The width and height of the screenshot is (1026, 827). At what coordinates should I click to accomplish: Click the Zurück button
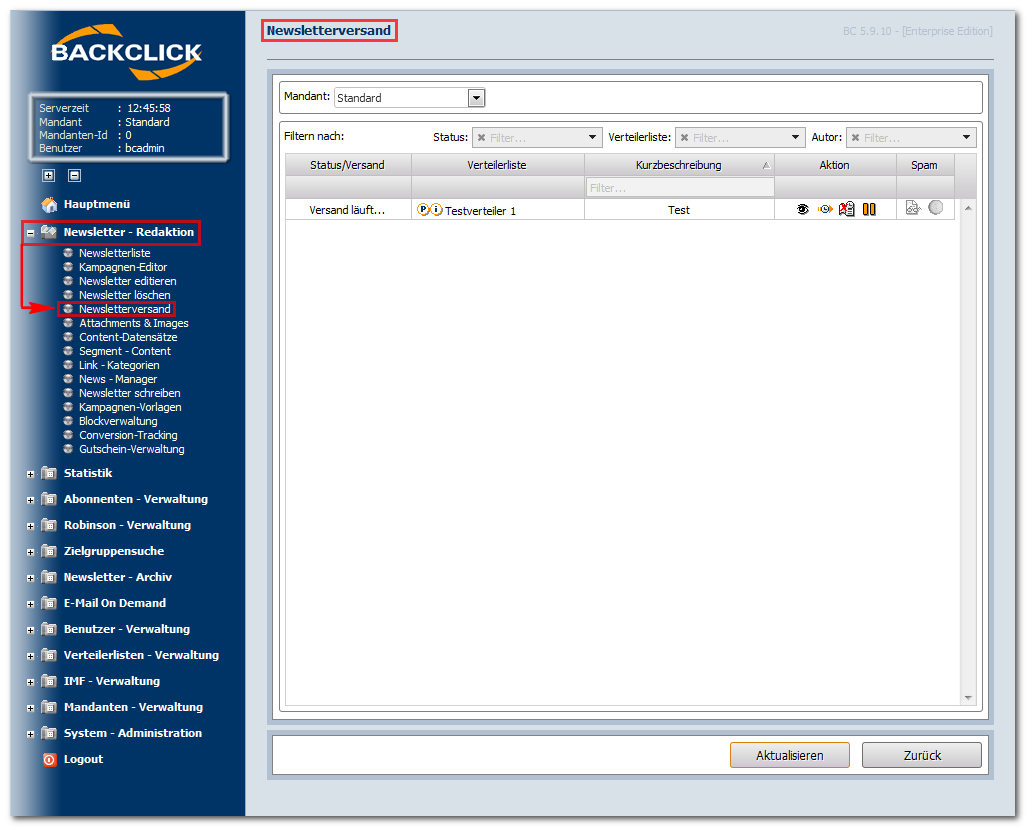922,755
